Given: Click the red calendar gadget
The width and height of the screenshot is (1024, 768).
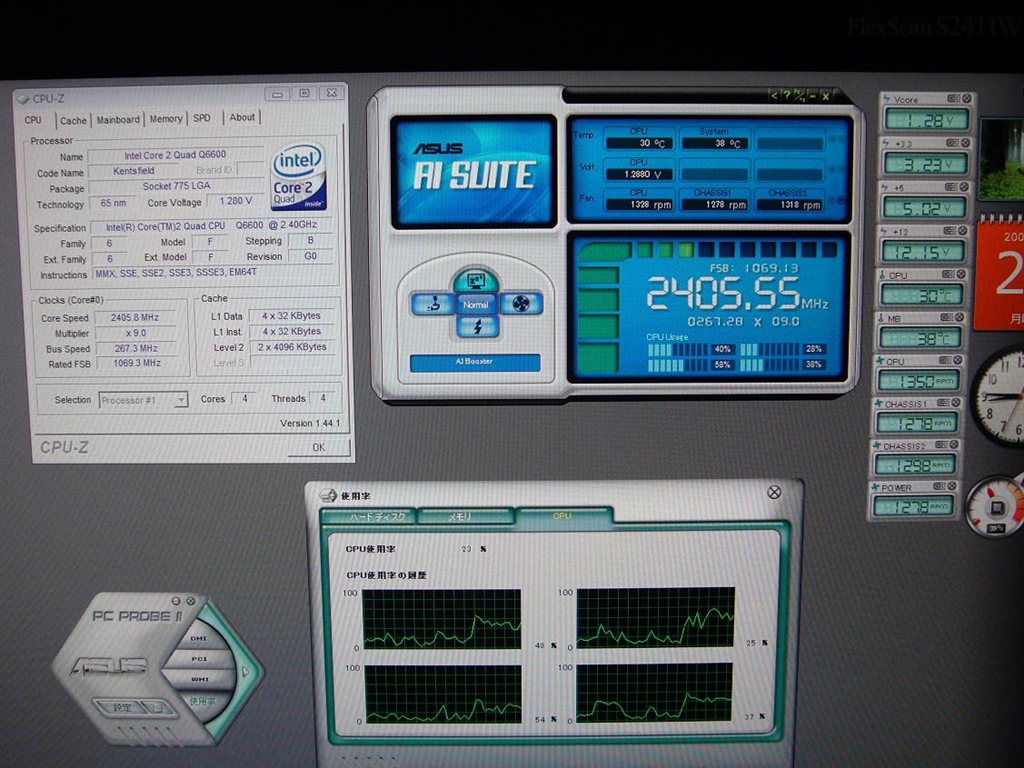Looking at the screenshot, I should 999,273.
